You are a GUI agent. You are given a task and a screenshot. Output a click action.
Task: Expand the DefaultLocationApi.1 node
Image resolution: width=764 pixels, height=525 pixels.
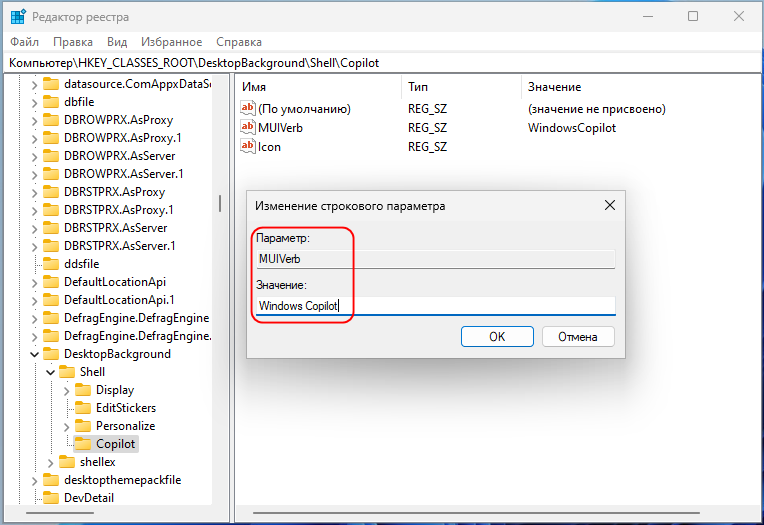tap(34, 301)
